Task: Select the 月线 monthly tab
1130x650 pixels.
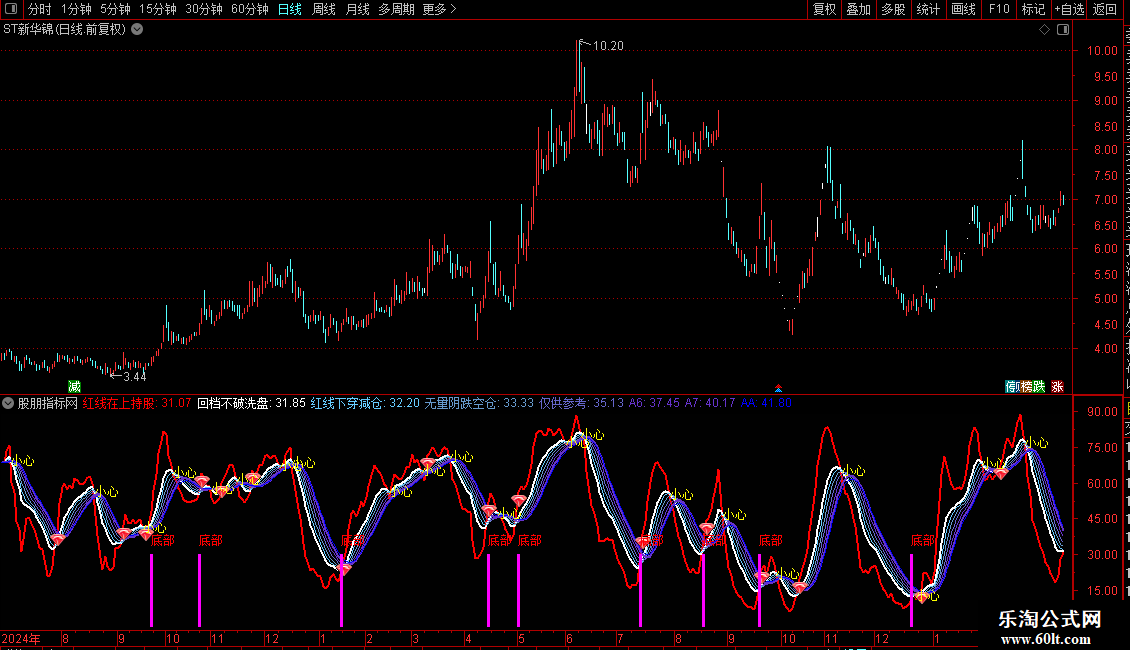Action: [357, 9]
